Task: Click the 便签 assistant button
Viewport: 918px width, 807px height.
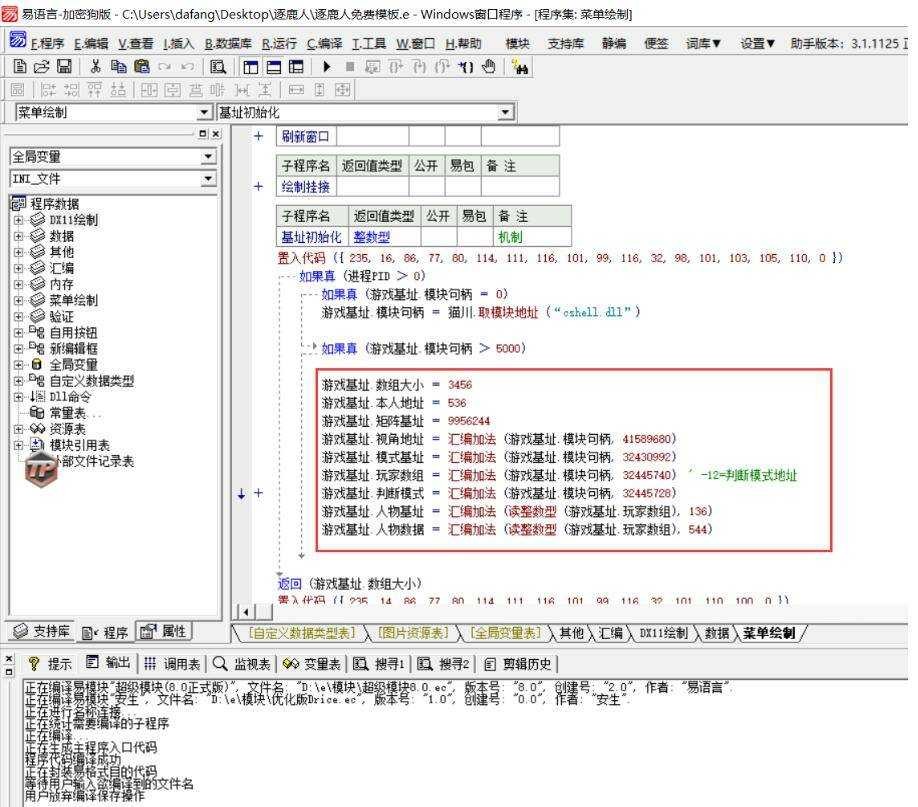Action: (x=656, y=43)
